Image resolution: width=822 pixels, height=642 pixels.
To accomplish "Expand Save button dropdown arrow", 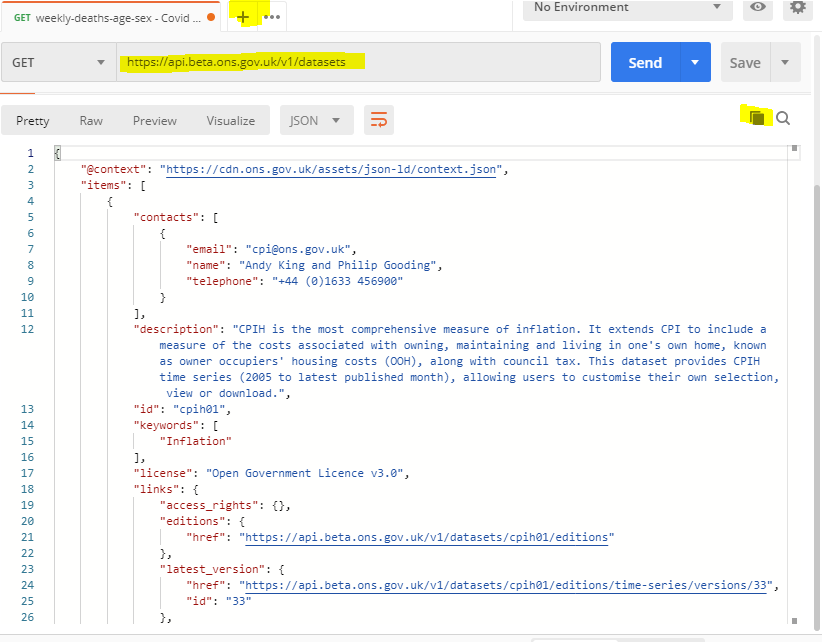I will pyautogui.click(x=785, y=62).
